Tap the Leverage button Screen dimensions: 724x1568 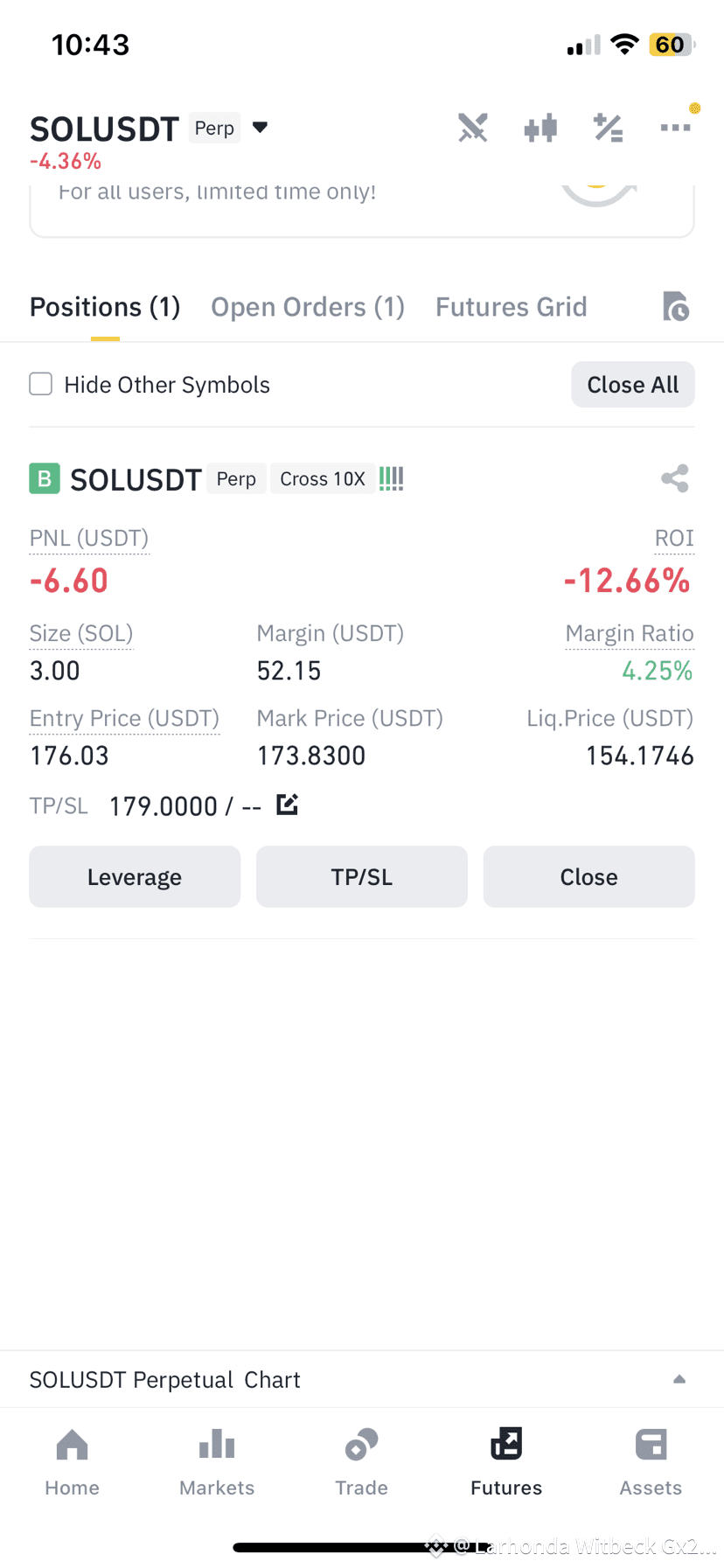(135, 876)
